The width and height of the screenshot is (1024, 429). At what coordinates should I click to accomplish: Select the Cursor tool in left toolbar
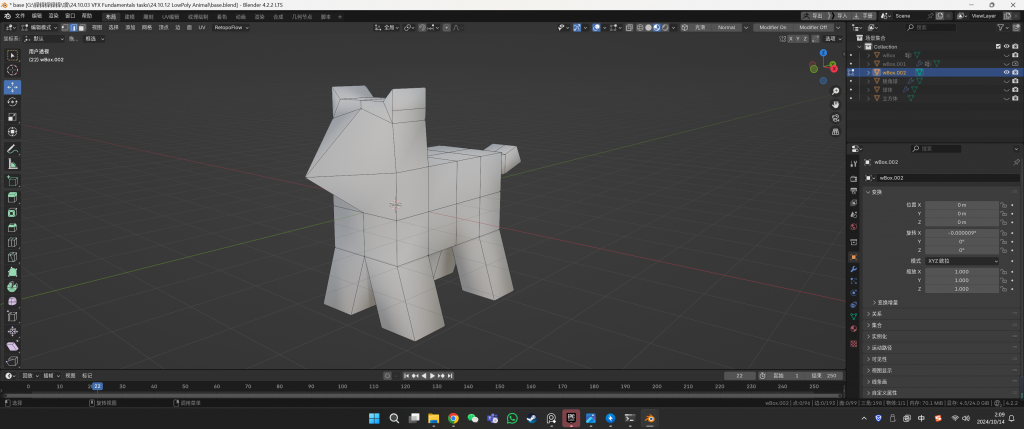(13, 70)
